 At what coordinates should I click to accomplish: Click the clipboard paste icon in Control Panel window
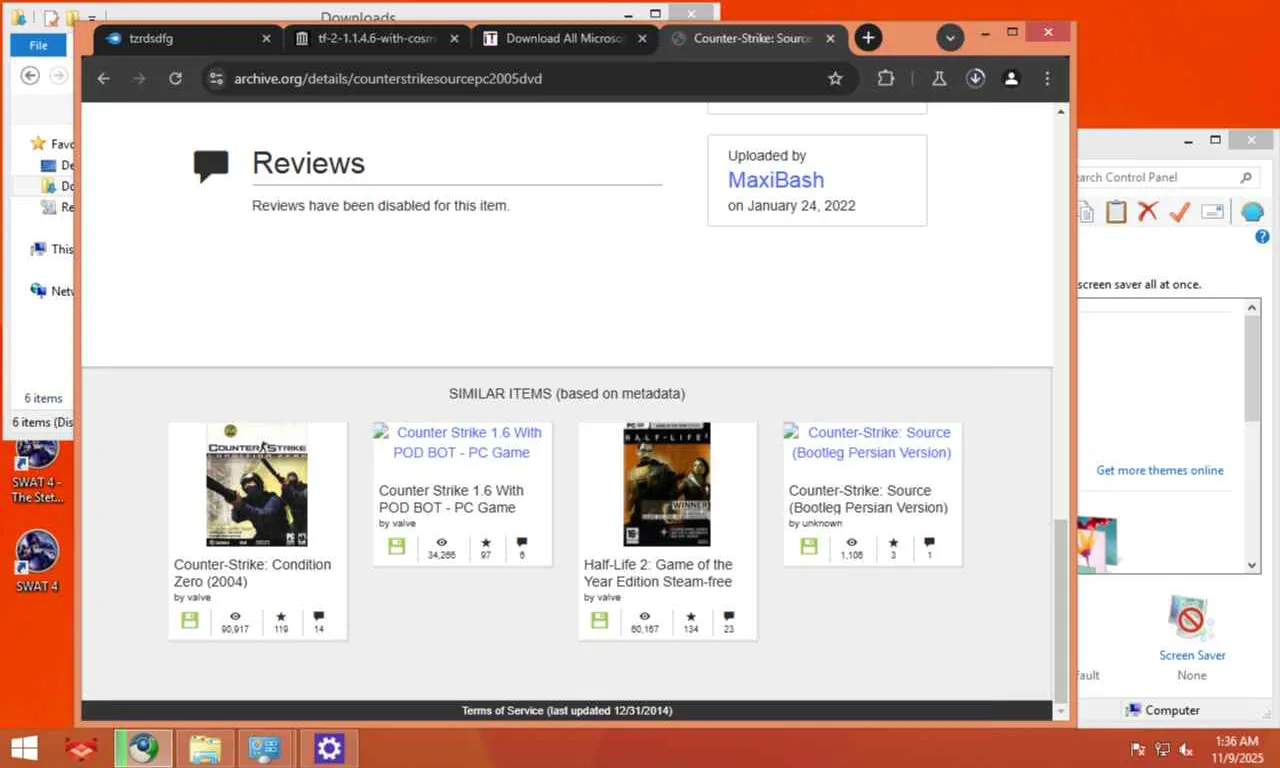click(x=1116, y=211)
